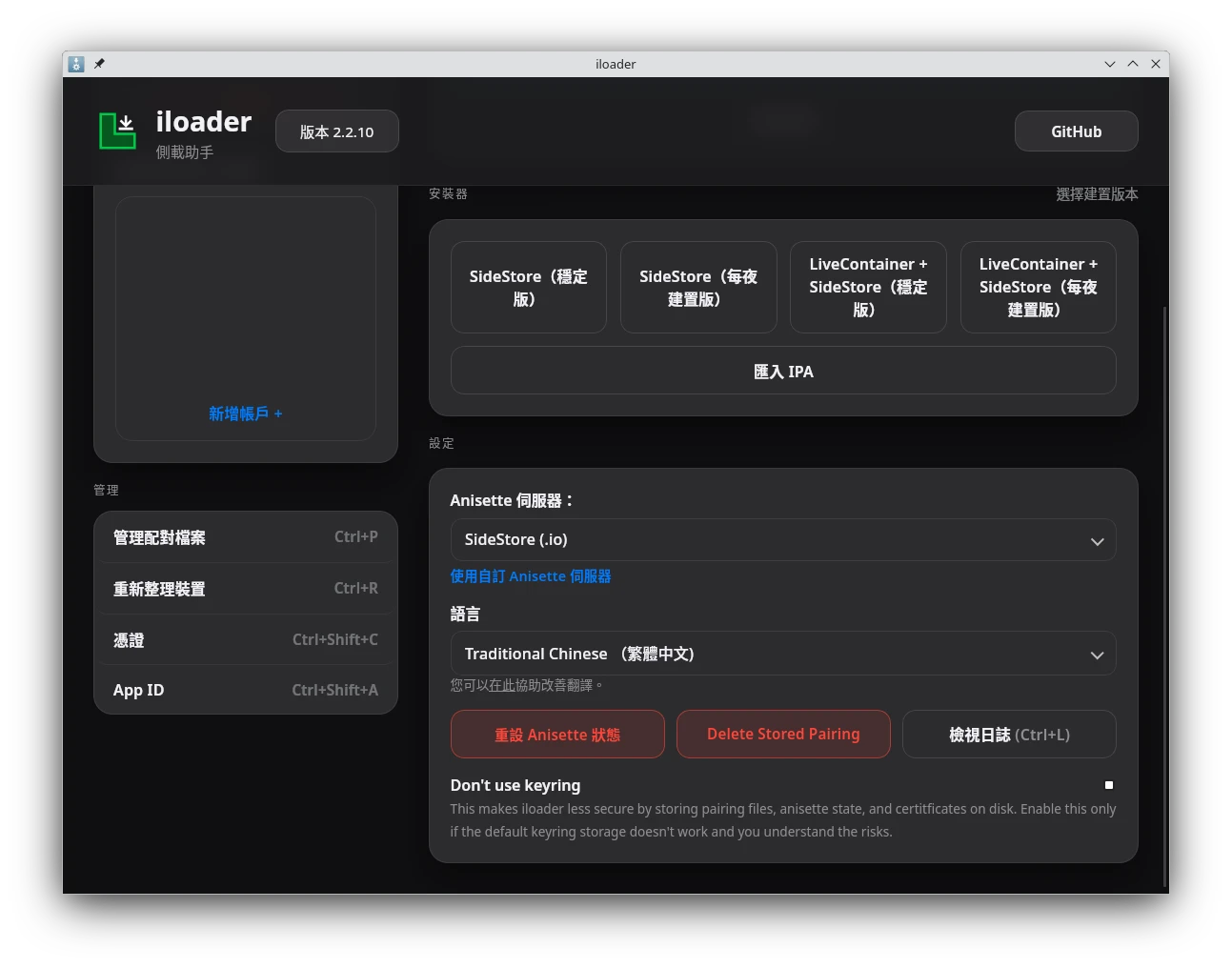Click 選擇建置版本 at installer section

pos(1097,194)
